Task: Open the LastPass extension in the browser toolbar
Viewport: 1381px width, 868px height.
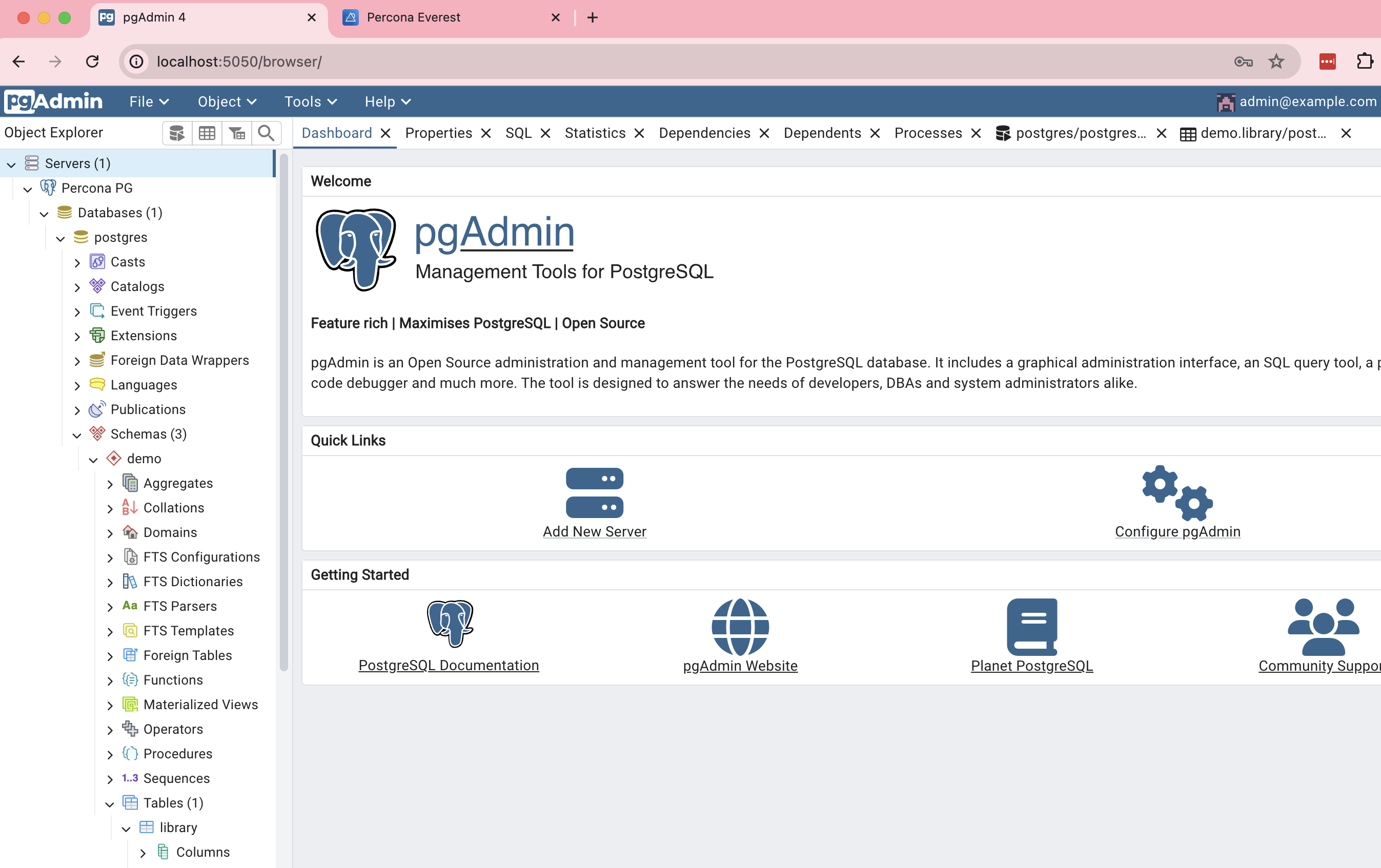Action: 1327,61
